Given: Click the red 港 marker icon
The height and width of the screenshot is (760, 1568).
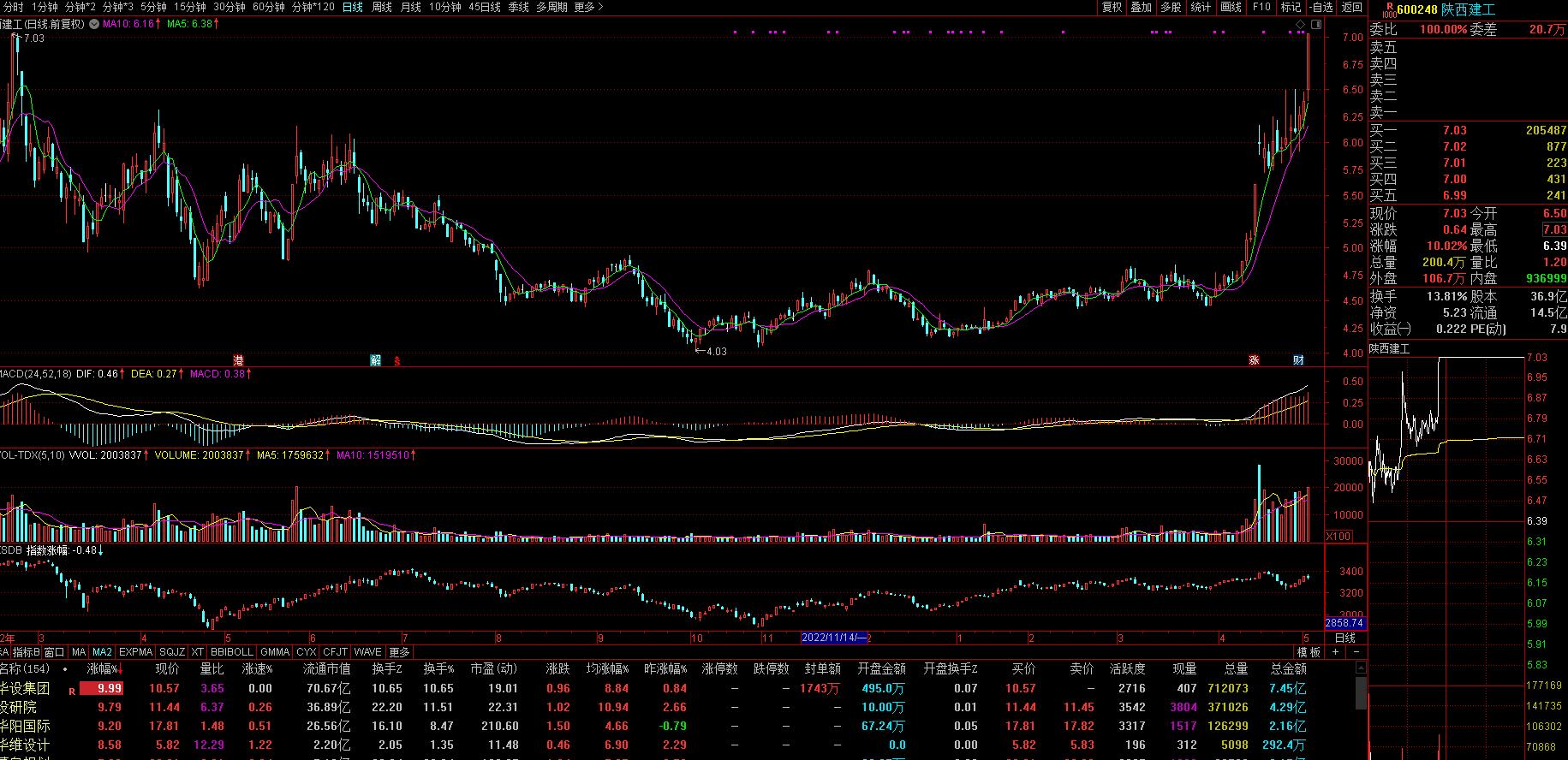Looking at the screenshot, I should point(238,360).
